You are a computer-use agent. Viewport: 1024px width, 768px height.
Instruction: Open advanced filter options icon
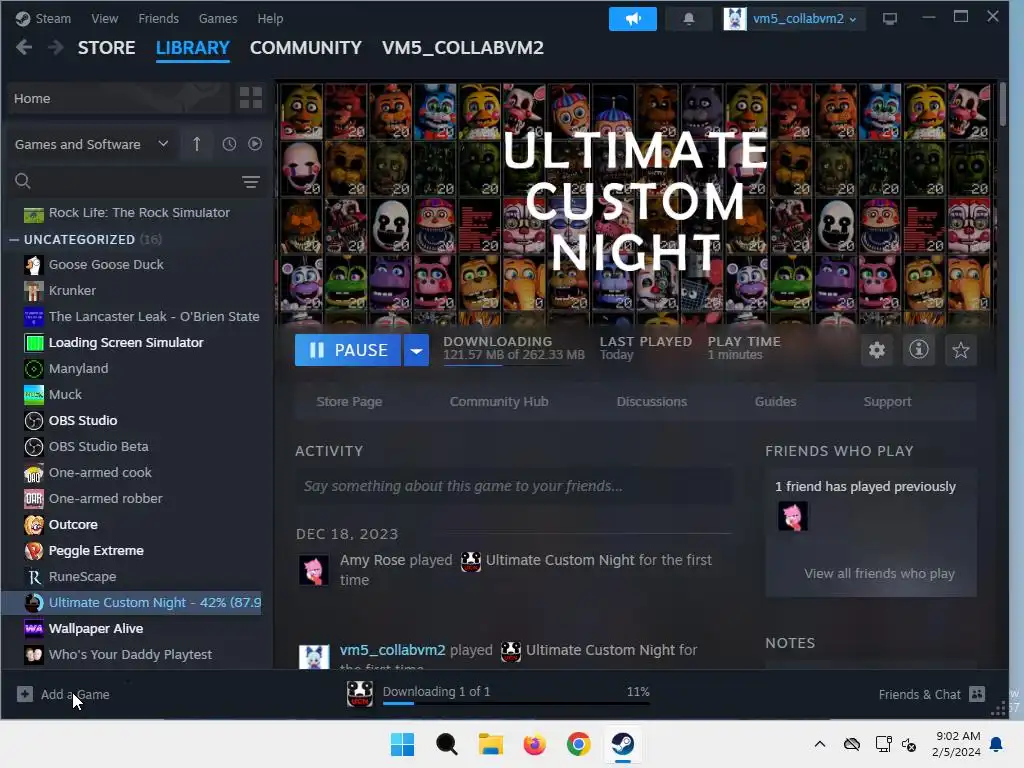click(x=251, y=182)
